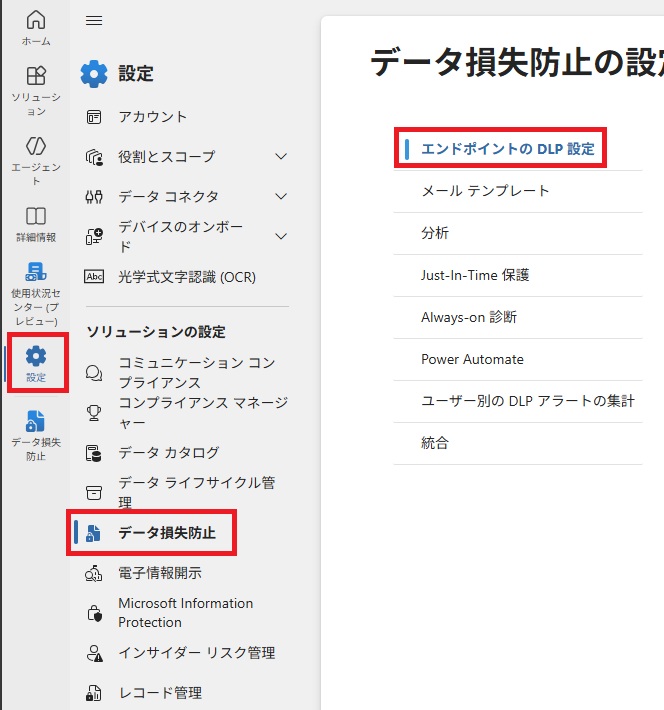Open インサイダー リスク管理 settings

[196, 653]
